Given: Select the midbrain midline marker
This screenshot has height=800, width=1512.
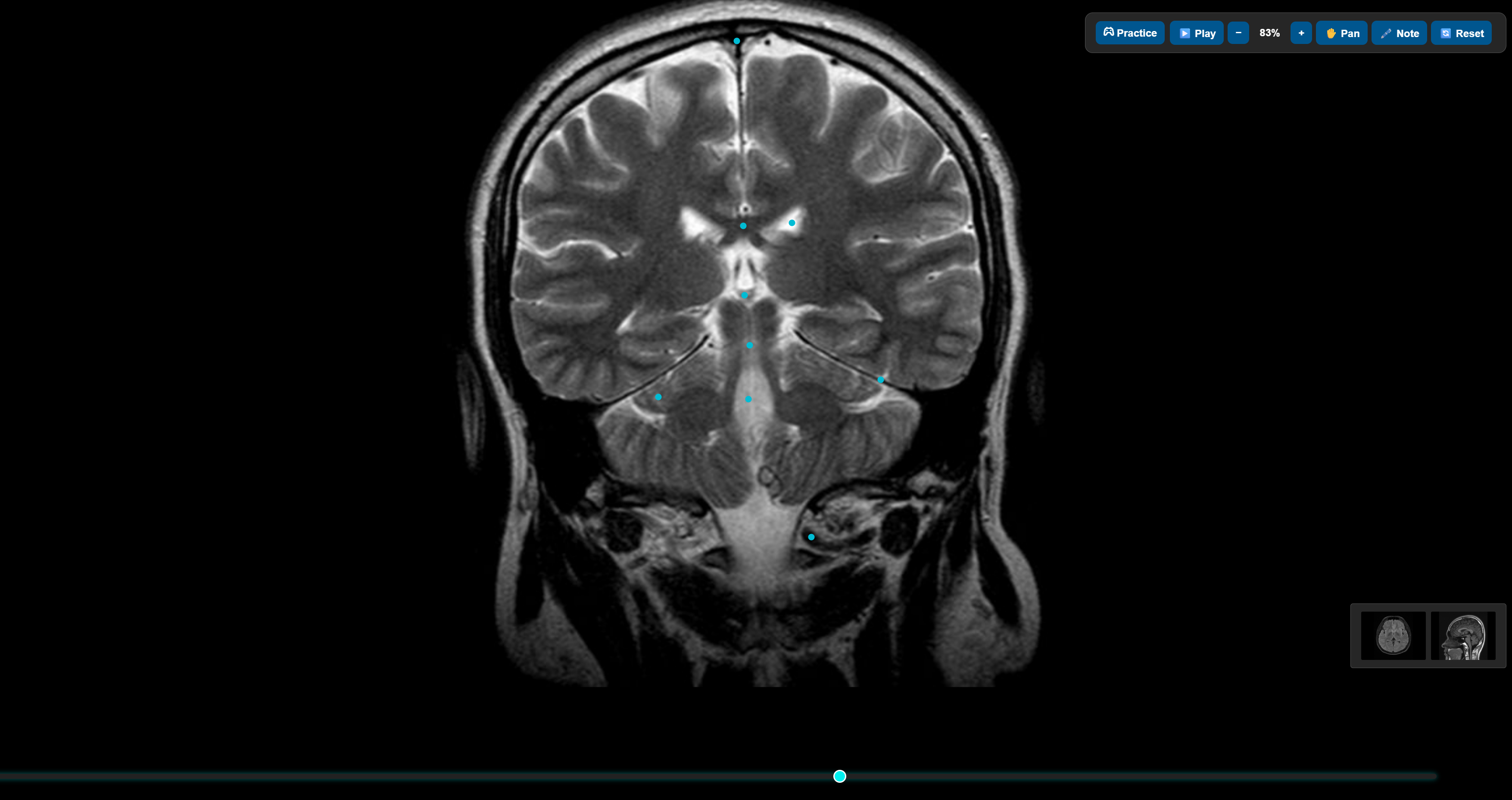Looking at the screenshot, I should (750, 345).
